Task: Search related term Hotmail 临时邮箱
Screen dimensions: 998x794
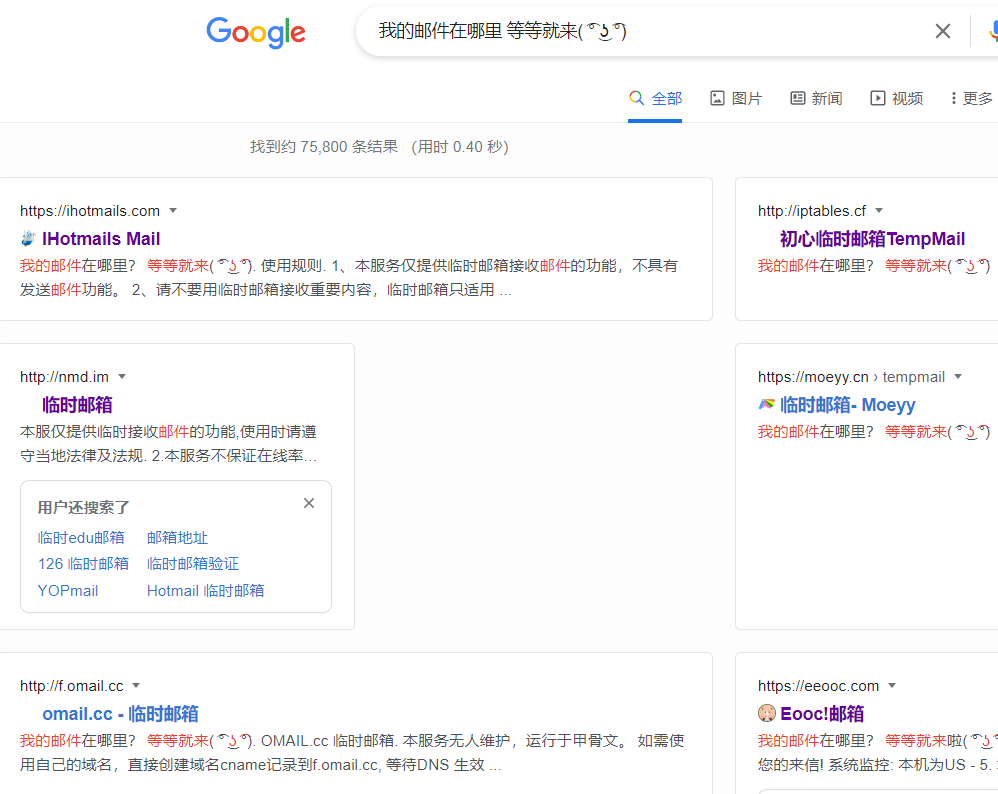Action: tap(206, 591)
